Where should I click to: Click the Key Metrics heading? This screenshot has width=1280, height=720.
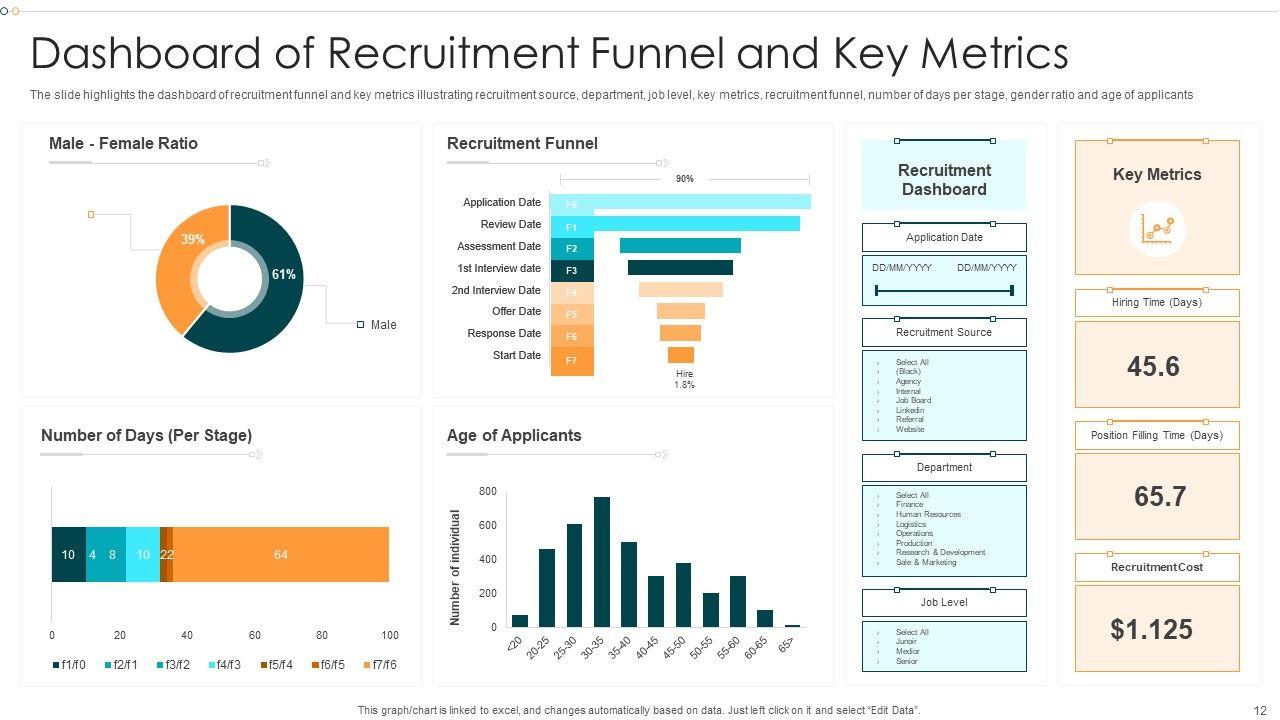pyautogui.click(x=1157, y=174)
